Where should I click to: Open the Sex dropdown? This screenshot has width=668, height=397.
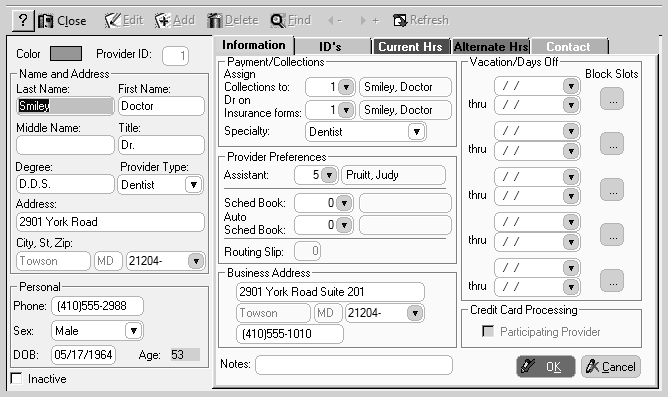click(x=133, y=331)
